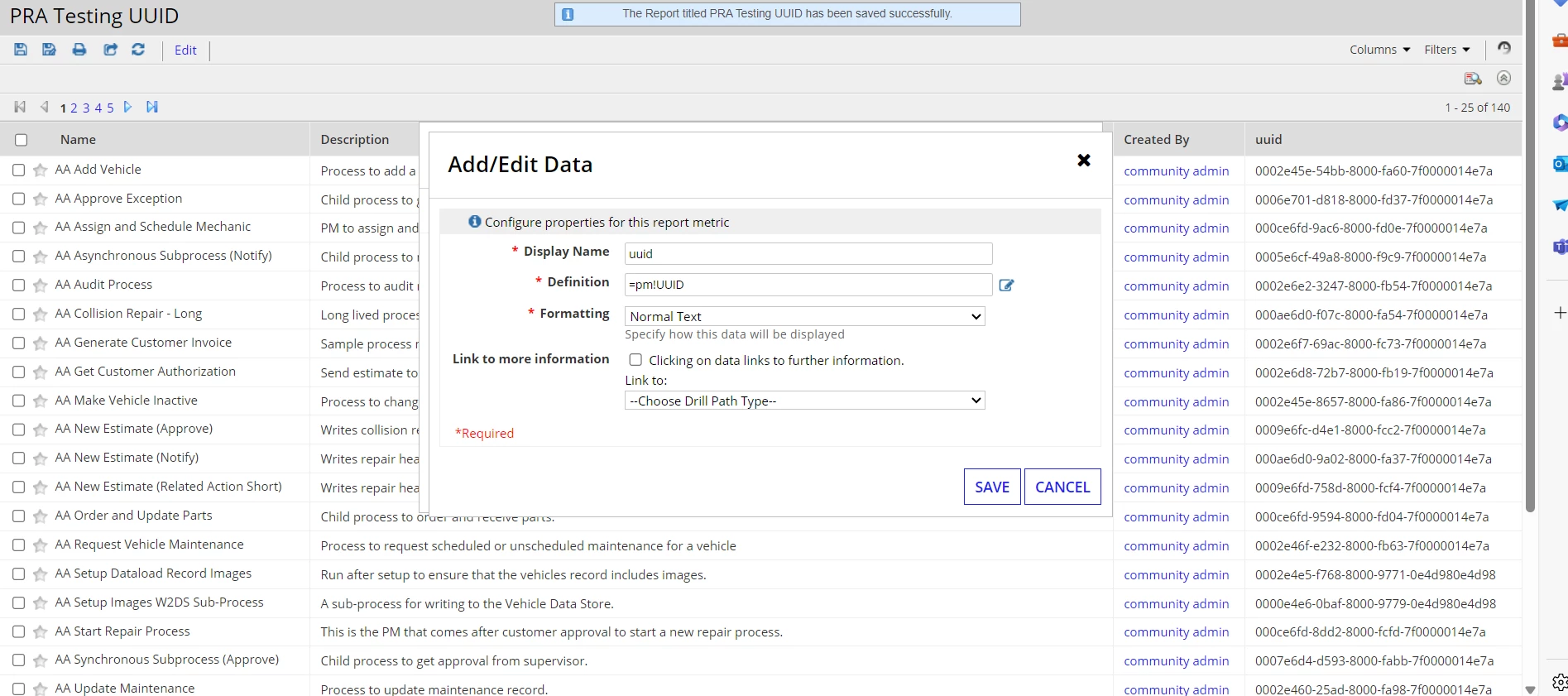This screenshot has height=696, width=1568.
Task: Click the AA Synchronous Subprocess (Approve) name
Action: pyautogui.click(x=167, y=660)
